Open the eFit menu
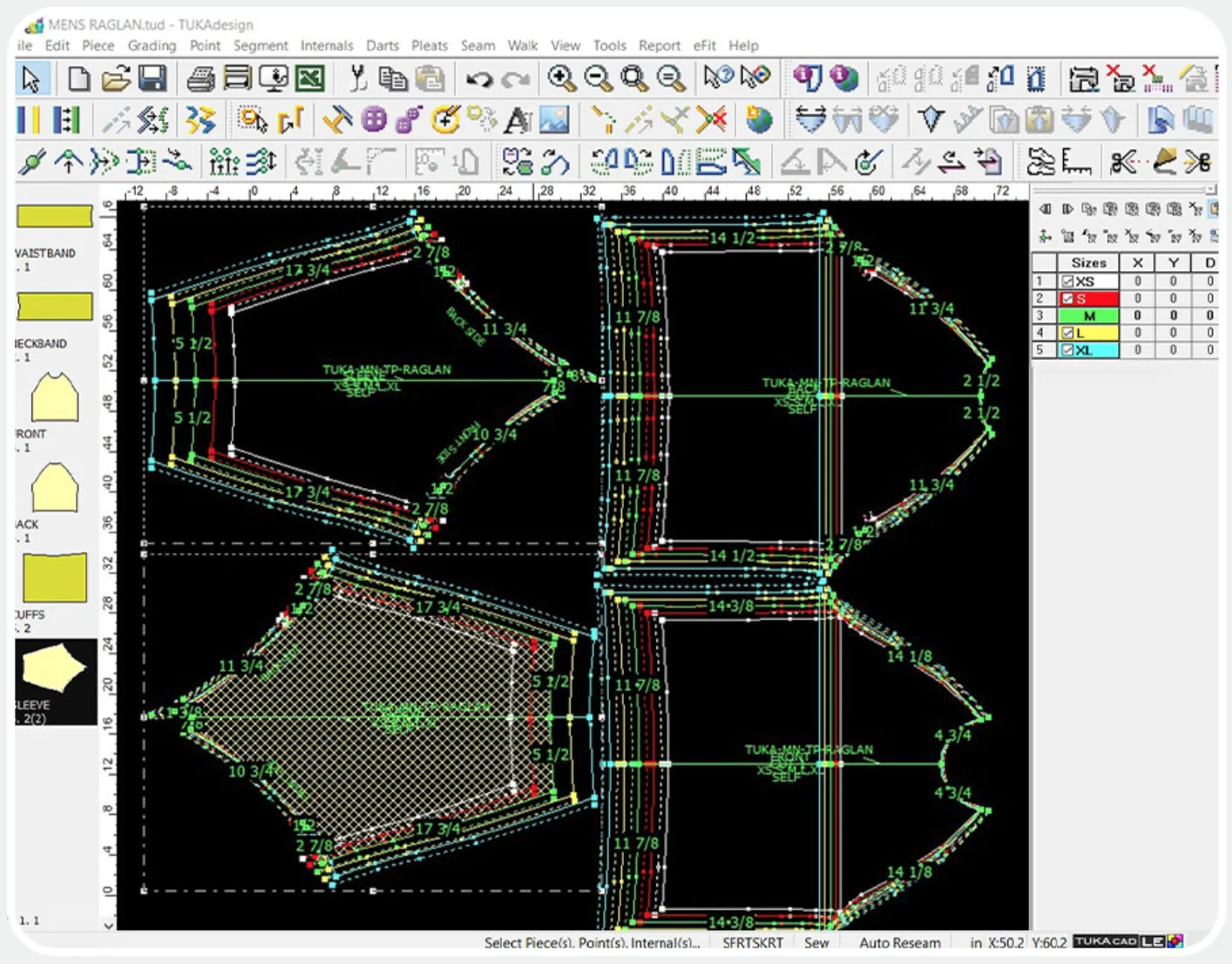 click(x=704, y=45)
